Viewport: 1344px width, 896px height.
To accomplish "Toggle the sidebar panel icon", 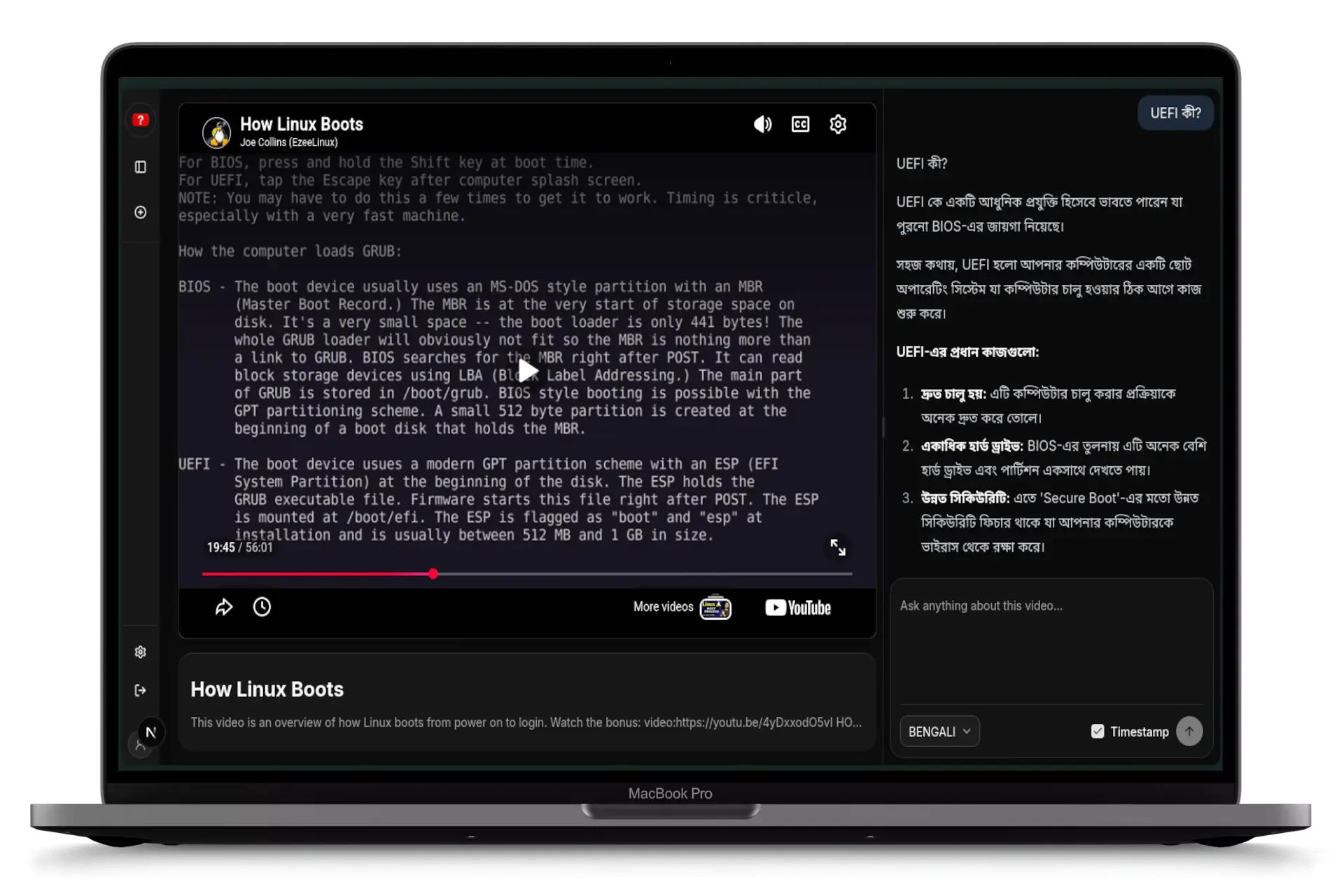I will pos(141,167).
